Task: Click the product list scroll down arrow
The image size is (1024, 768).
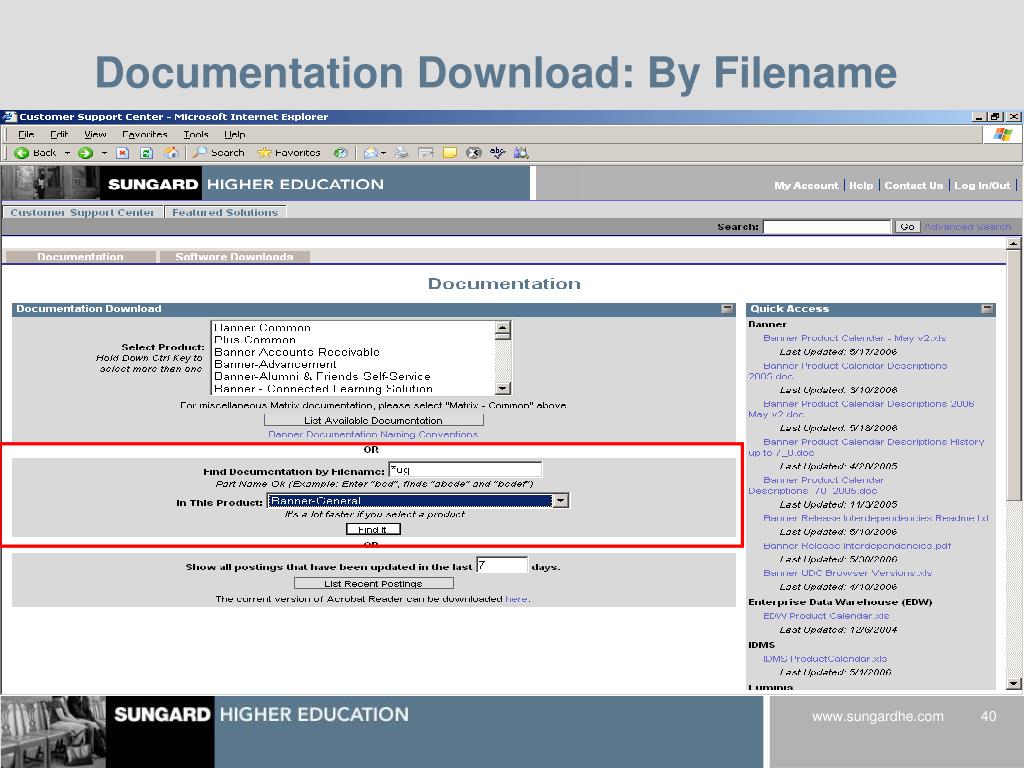Action: point(502,388)
